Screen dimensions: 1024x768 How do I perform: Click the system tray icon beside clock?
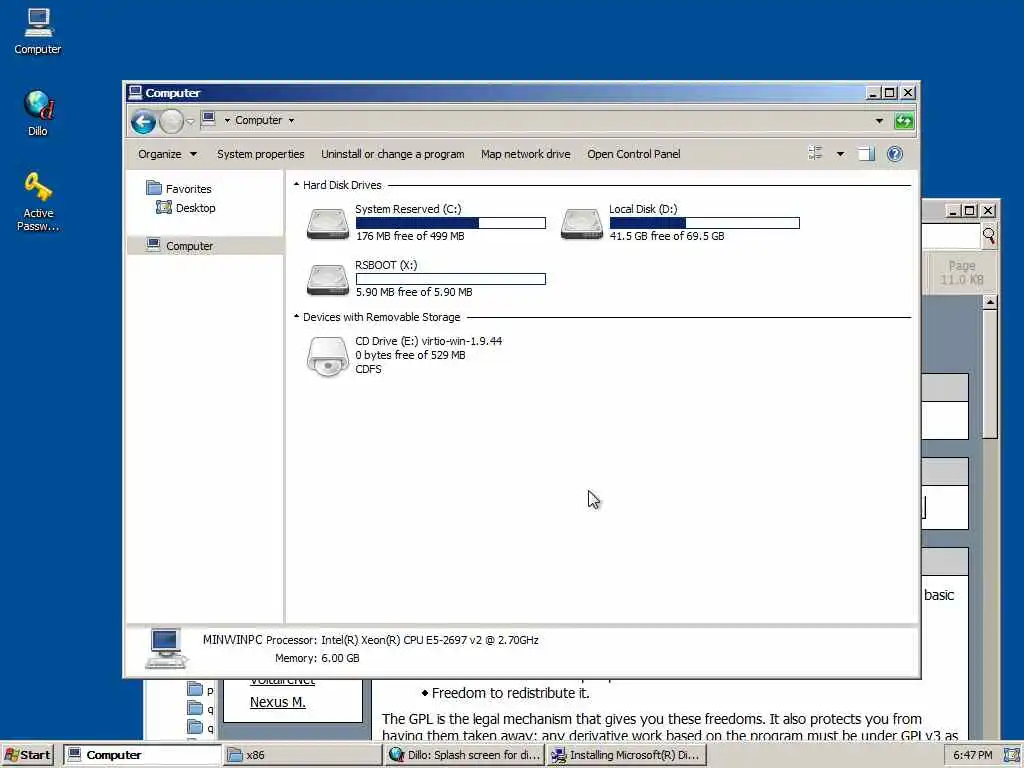tap(1011, 755)
